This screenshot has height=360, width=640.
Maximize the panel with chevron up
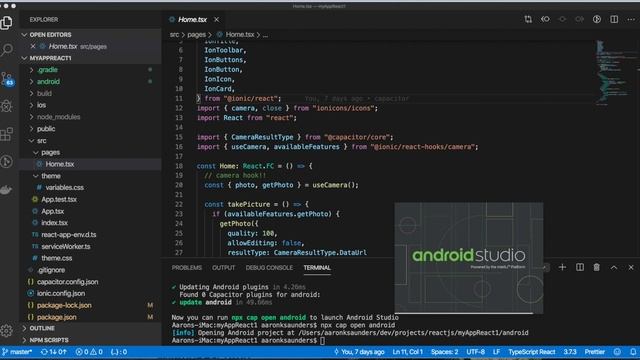614,267
